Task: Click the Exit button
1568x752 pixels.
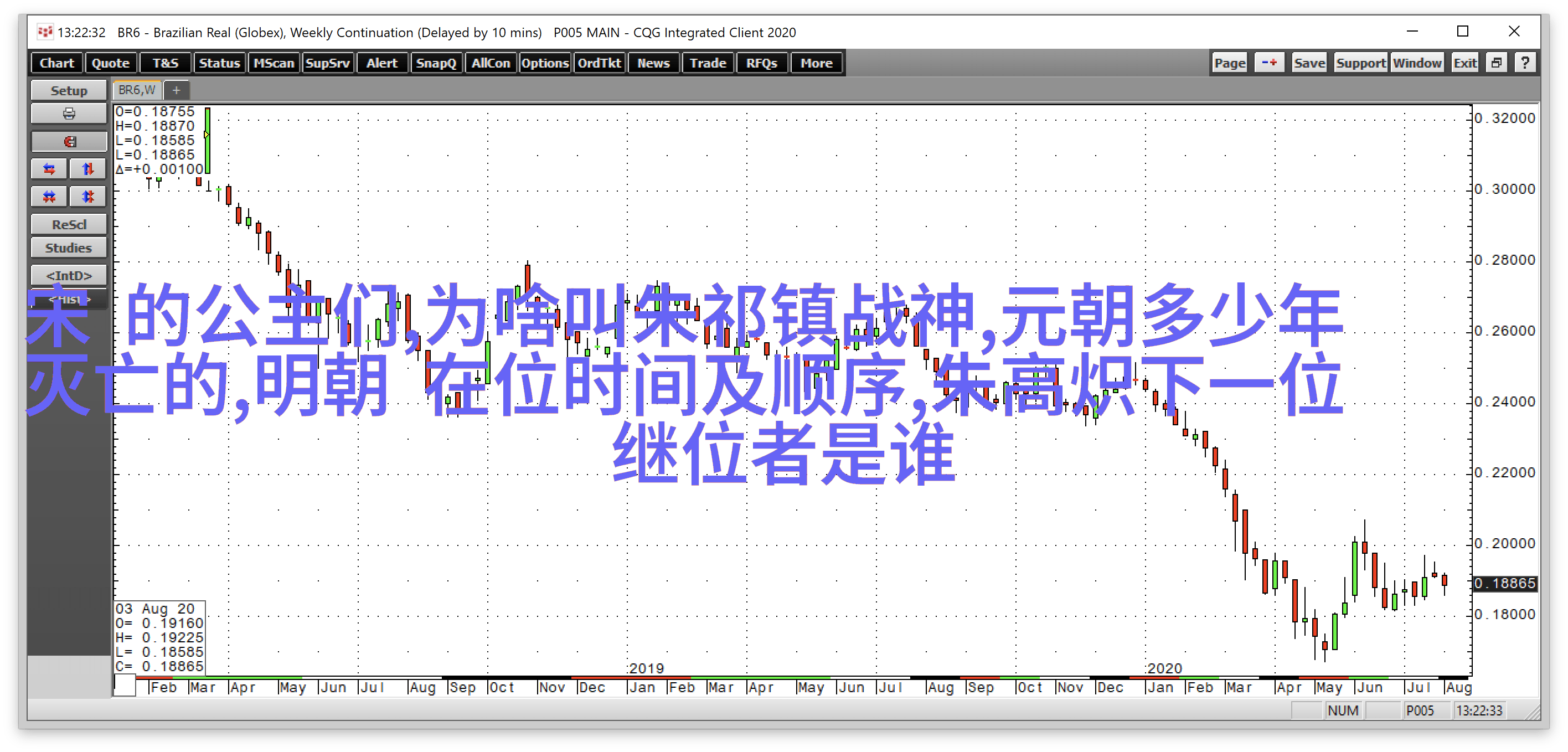Action: [1465, 63]
